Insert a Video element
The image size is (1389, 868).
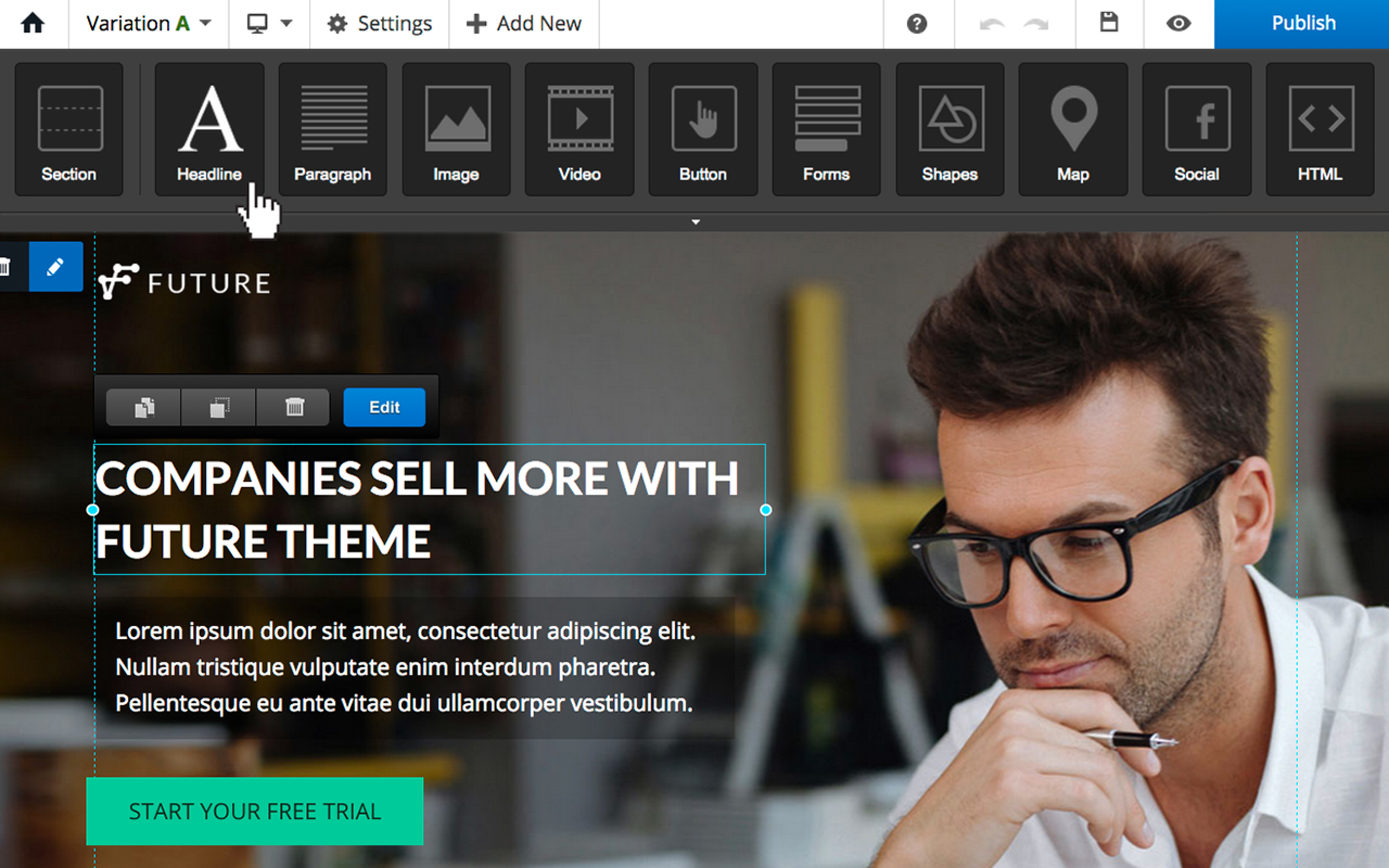pos(580,129)
